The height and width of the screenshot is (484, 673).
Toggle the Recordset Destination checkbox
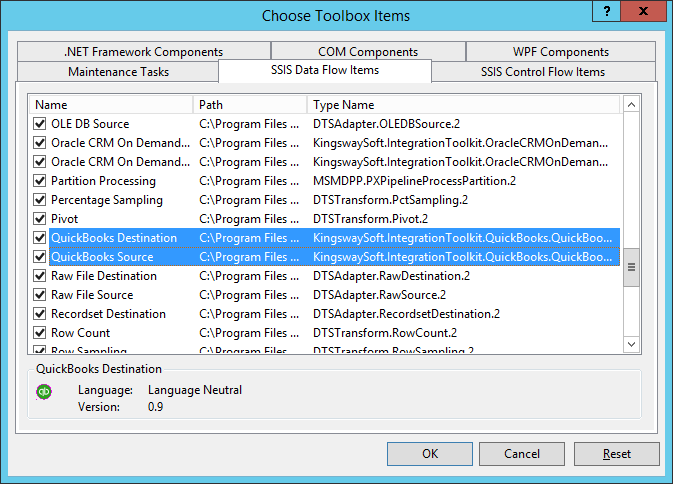(x=40, y=314)
